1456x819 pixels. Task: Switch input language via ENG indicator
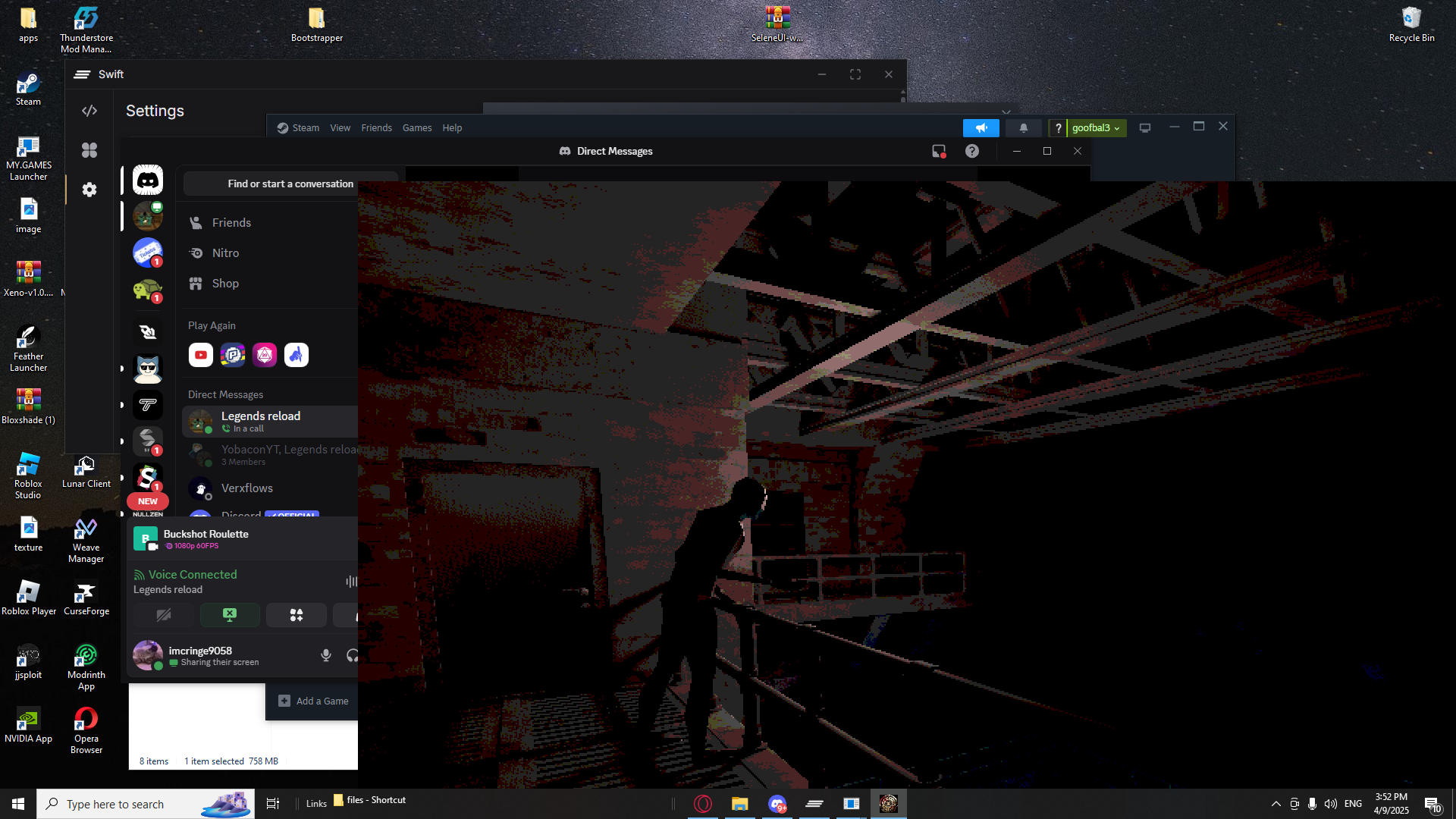point(1354,804)
